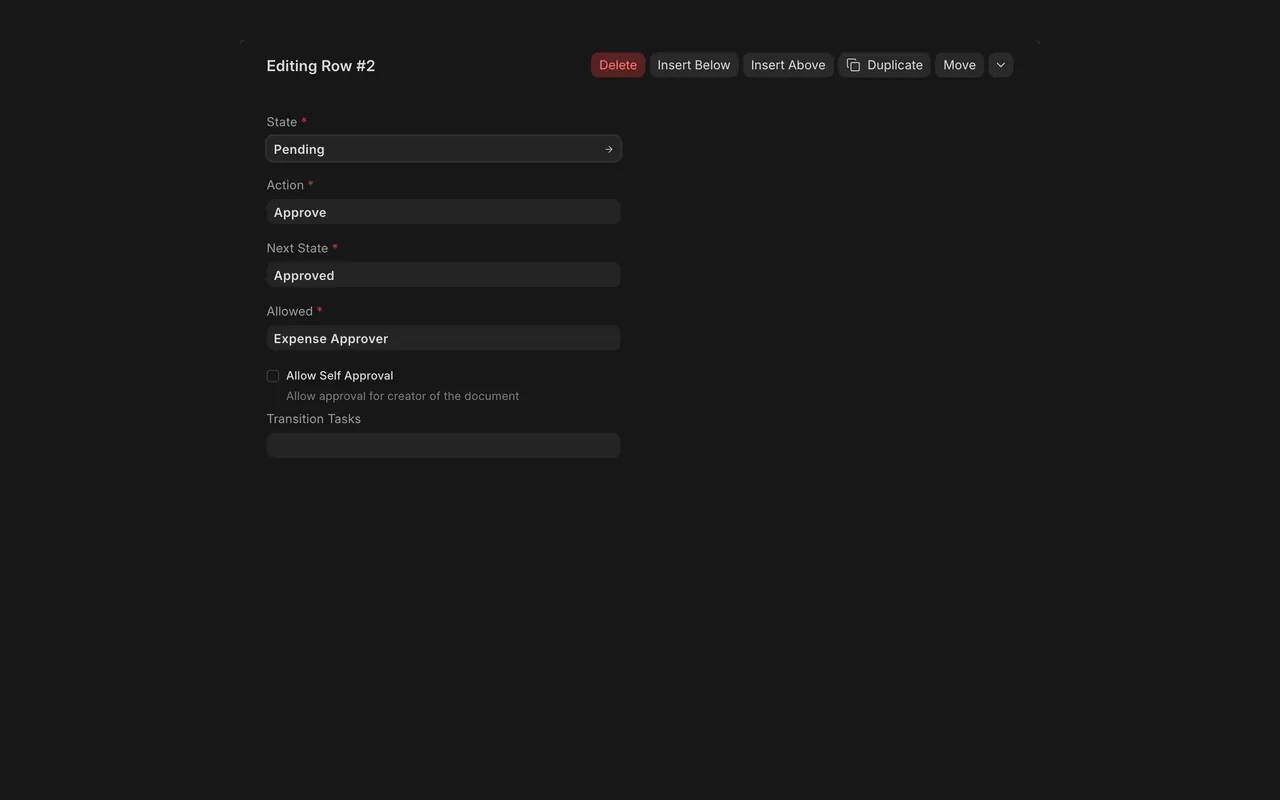This screenshot has width=1280, height=800.
Task: Edit the Next State field showing Approved
Action: click(x=444, y=275)
